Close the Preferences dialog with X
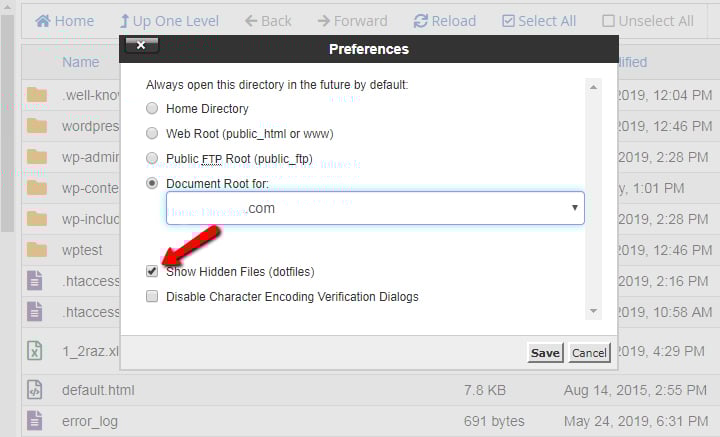 point(141,45)
